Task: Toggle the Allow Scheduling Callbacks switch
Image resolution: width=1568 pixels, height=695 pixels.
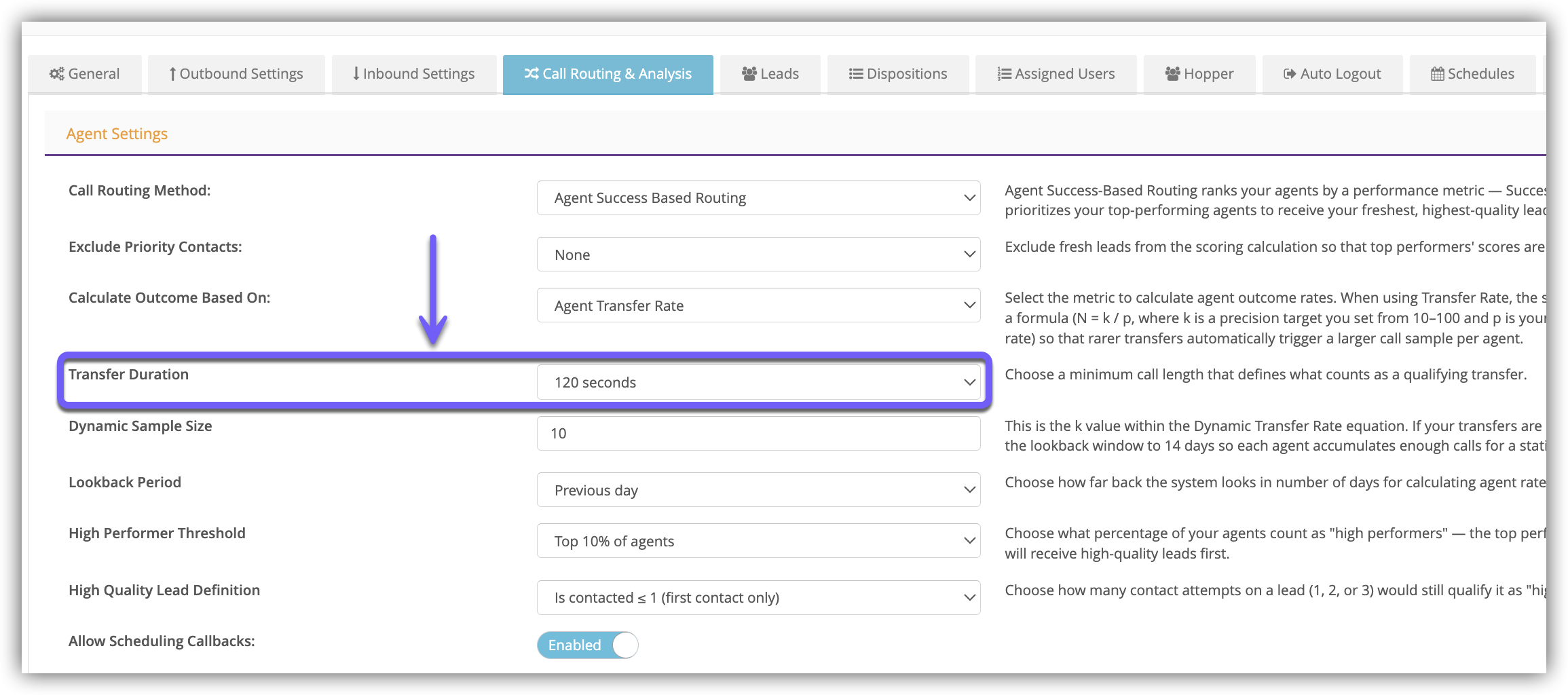Action: tap(588, 645)
